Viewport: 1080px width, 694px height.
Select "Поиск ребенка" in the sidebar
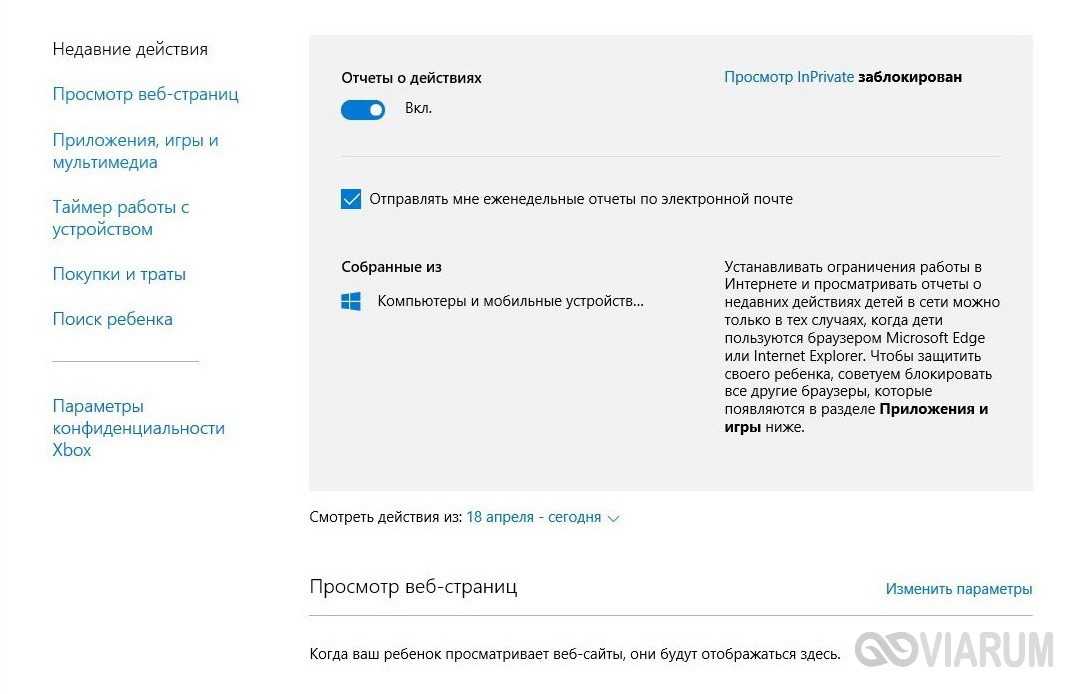(x=112, y=319)
